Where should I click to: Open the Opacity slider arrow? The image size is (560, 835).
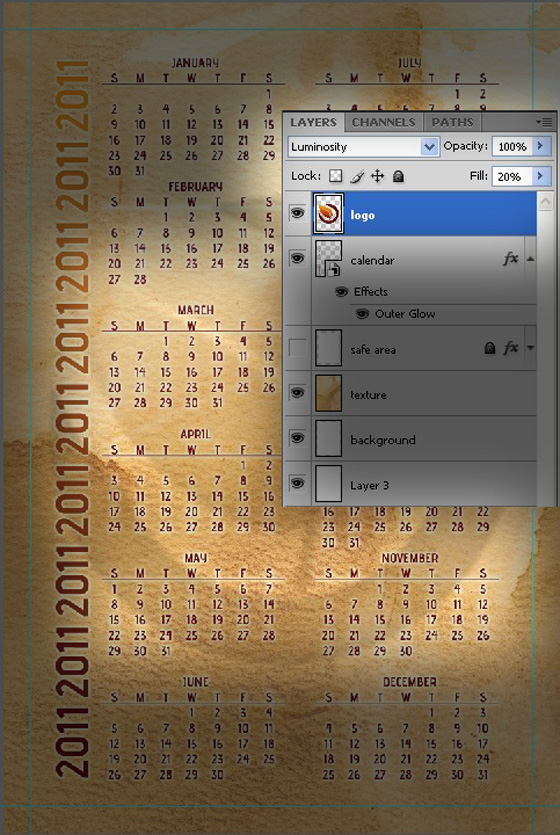point(541,146)
